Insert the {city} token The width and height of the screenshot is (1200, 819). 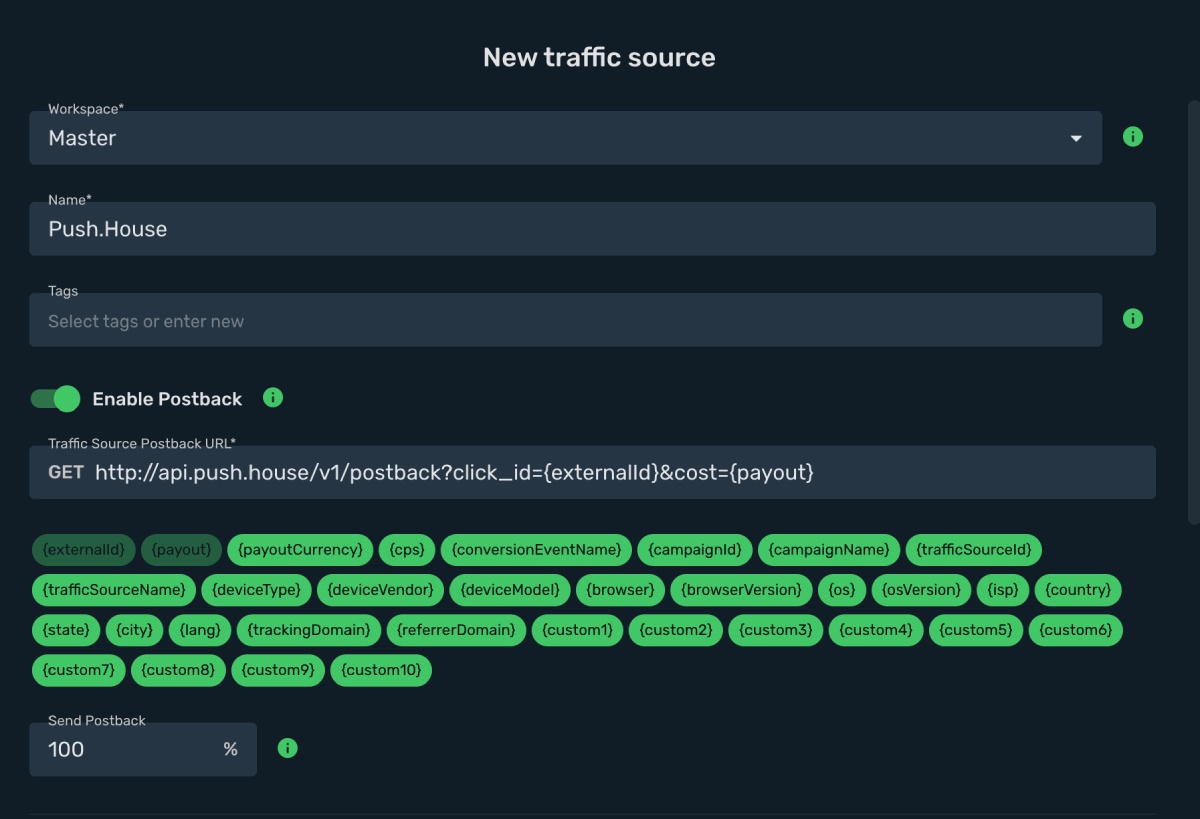click(x=134, y=630)
